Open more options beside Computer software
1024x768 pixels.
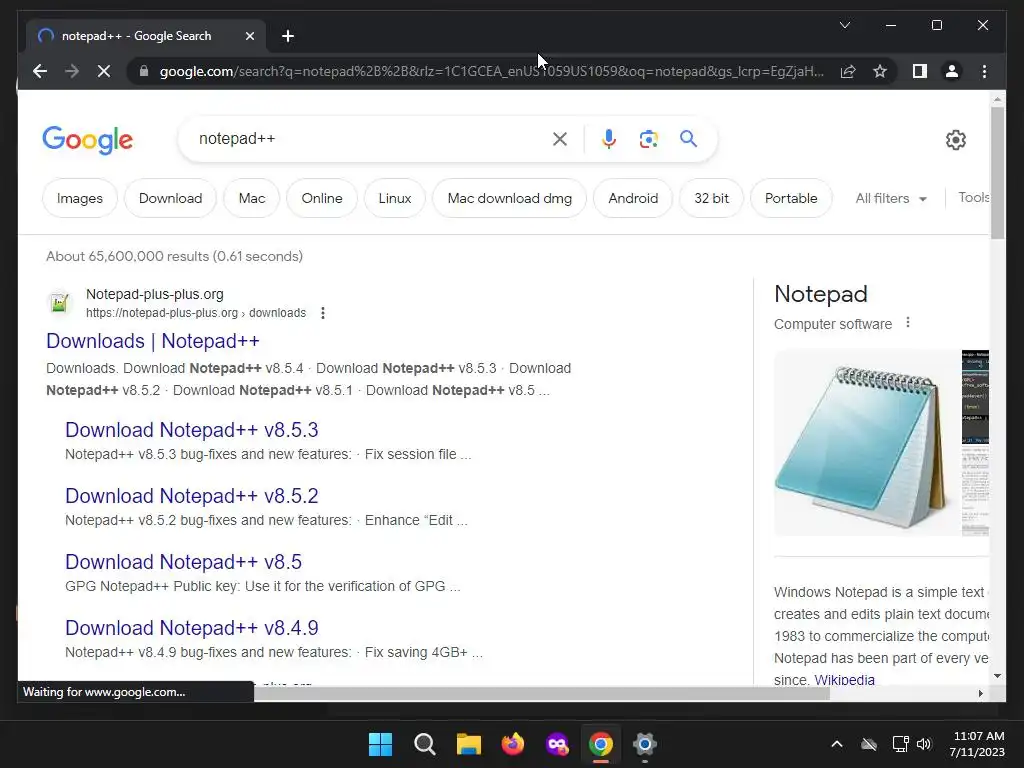coord(908,323)
